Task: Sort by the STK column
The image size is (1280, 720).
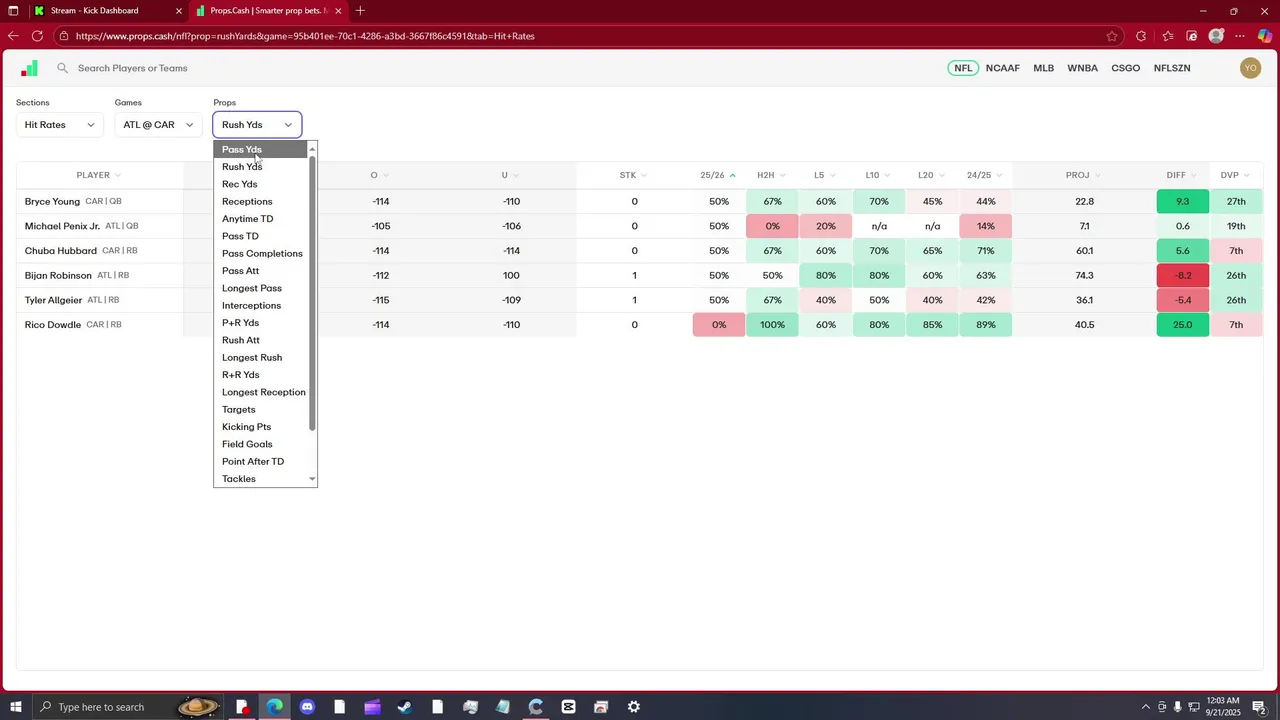Action: pyautogui.click(x=634, y=176)
